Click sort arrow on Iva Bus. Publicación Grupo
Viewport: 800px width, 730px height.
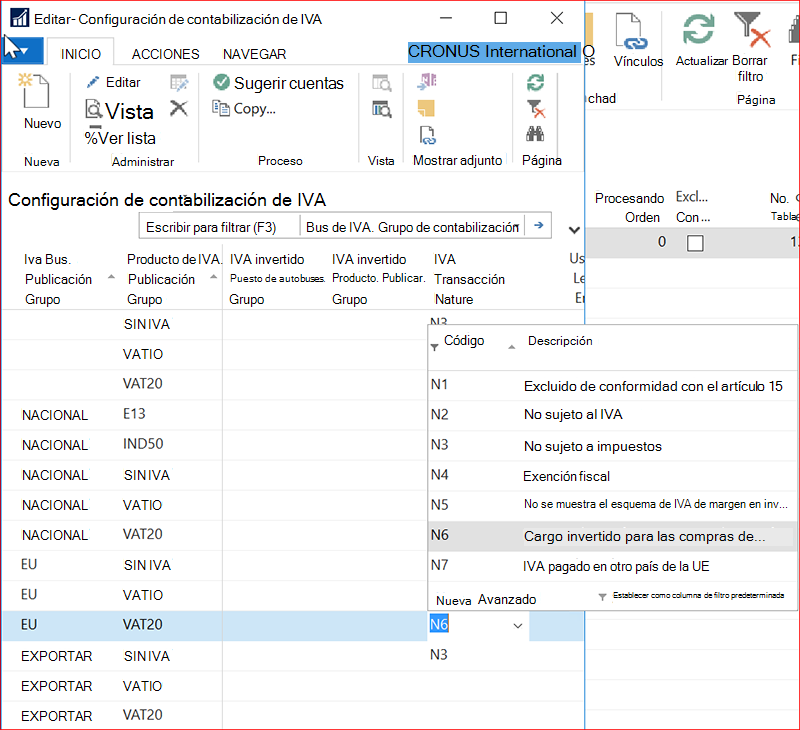(111, 278)
